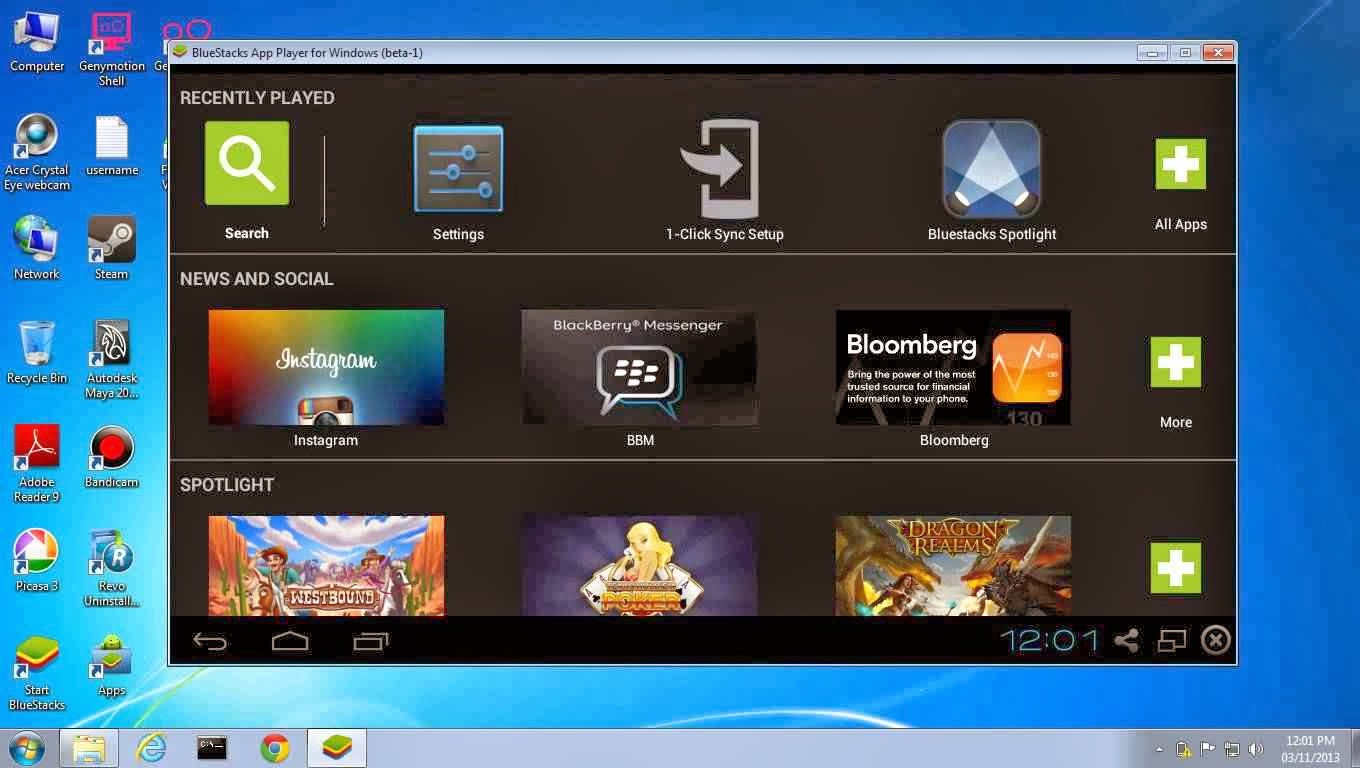Click the Instagram caption text
1360x768 pixels.
pos(326,440)
